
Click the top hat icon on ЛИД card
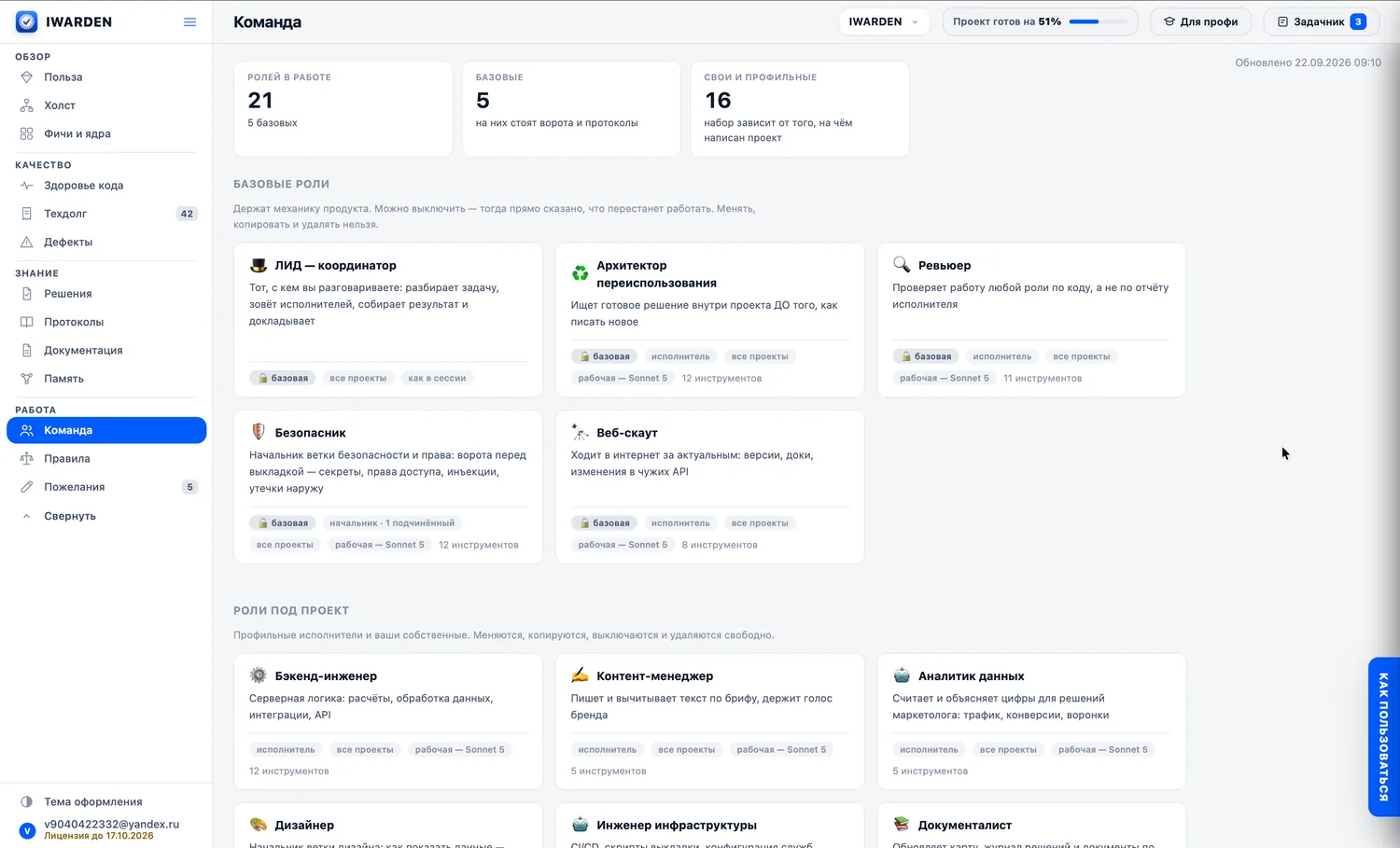tap(259, 265)
